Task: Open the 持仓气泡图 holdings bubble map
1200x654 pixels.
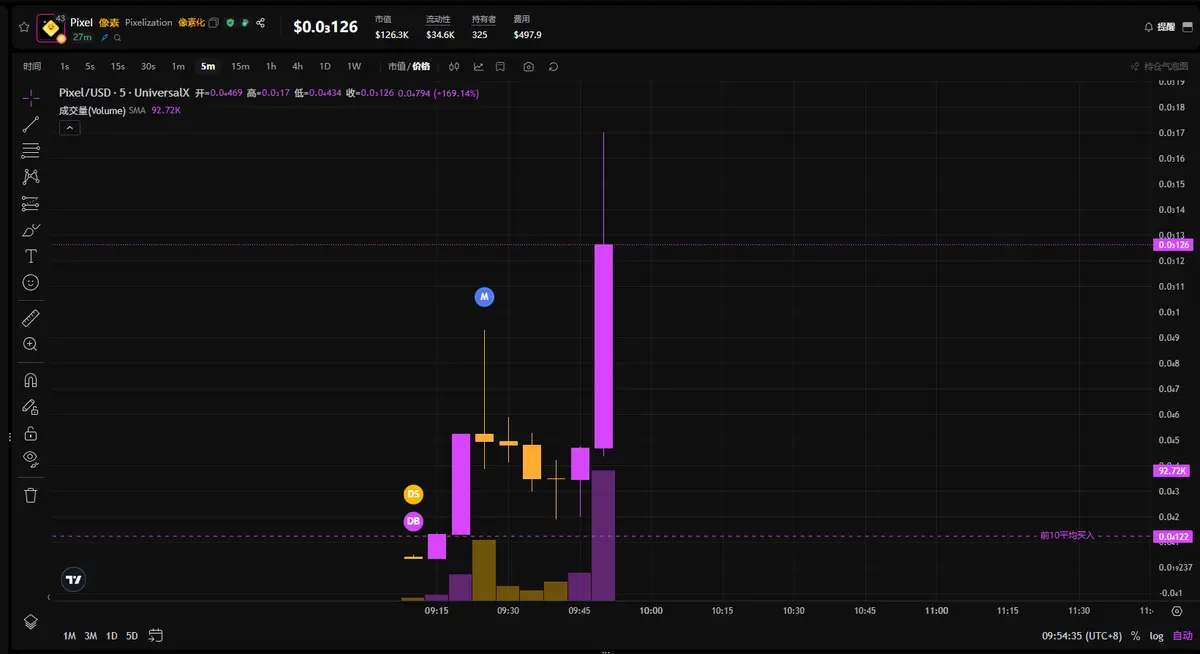Action: [1160, 66]
